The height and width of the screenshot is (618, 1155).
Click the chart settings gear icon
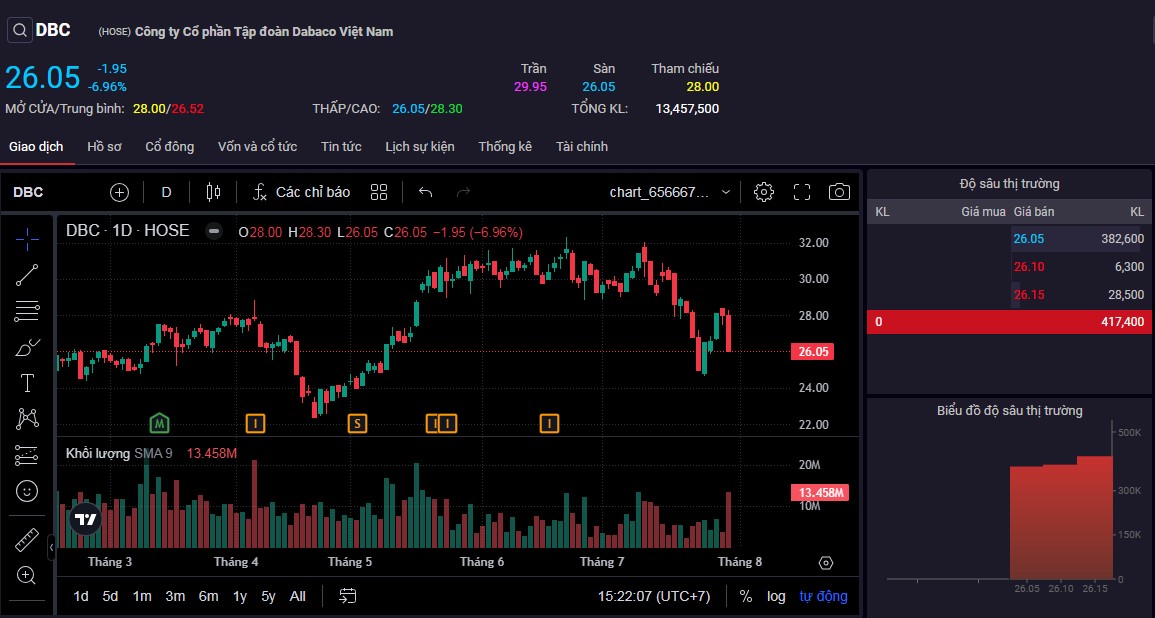tap(764, 192)
